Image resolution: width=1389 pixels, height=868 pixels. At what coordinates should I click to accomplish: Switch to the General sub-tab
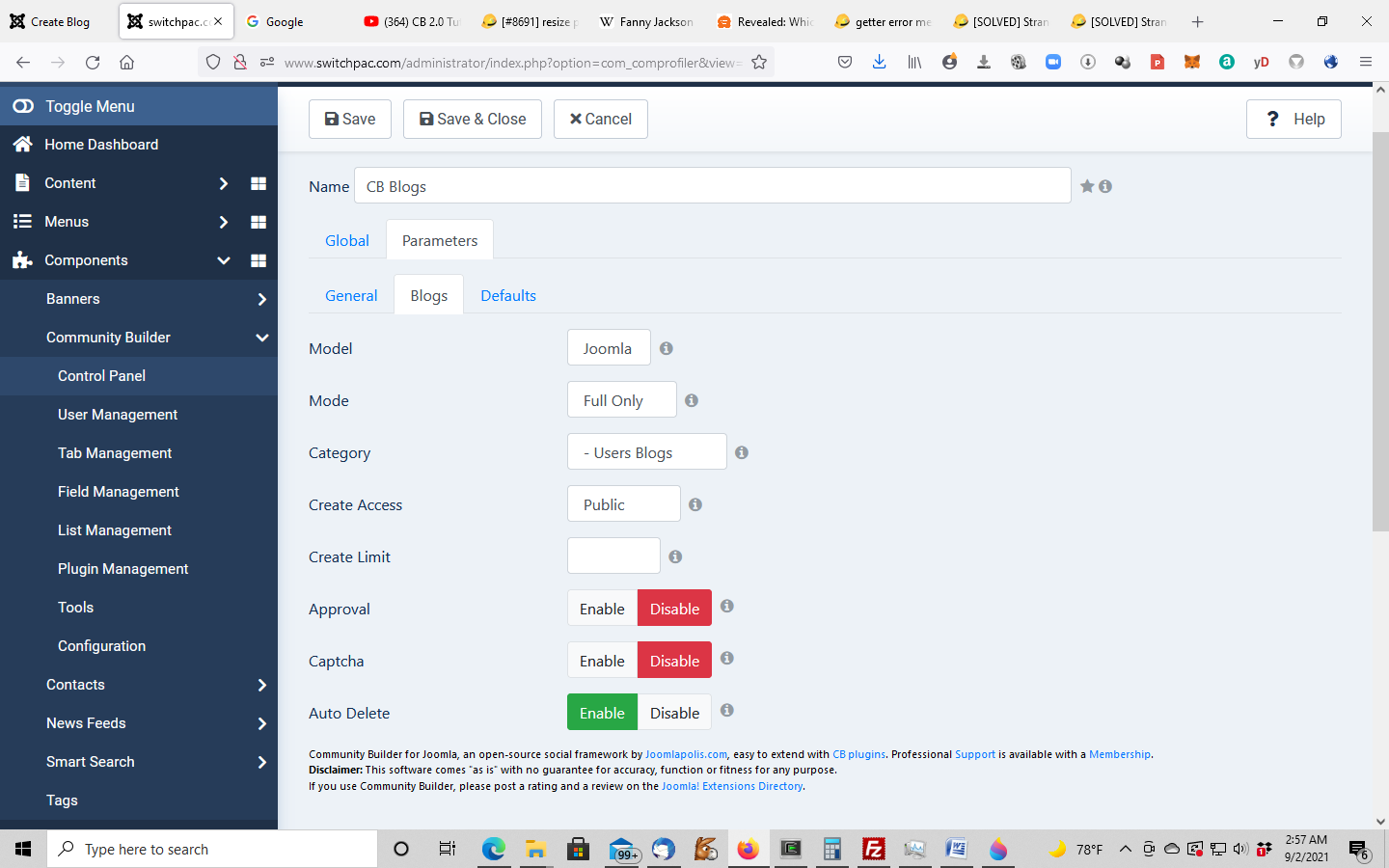351,295
